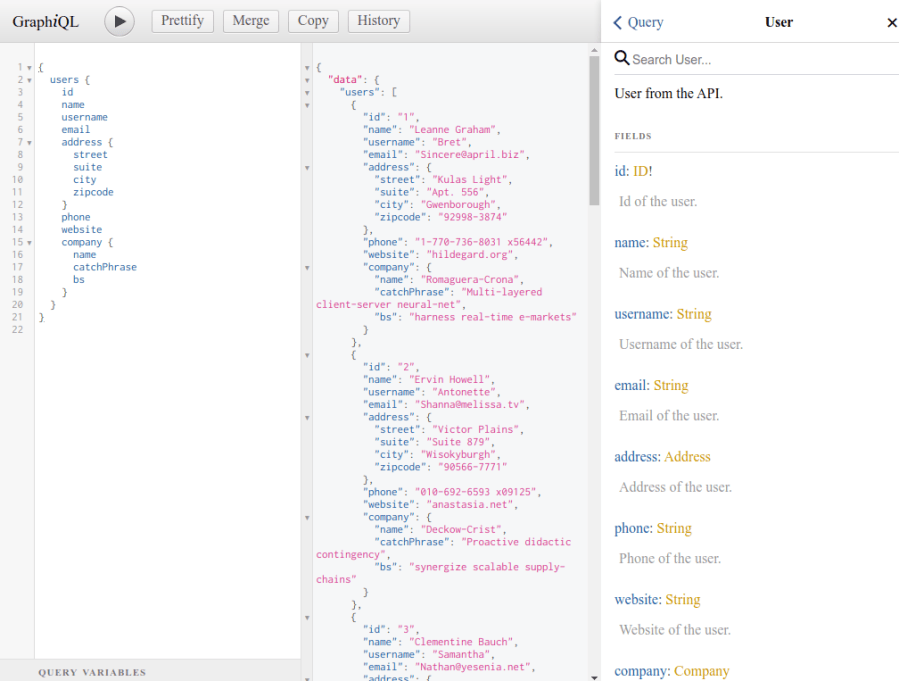Click the catchPhrase field in the query editor
This screenshot has height=681, width=899.
pyautogui.click(x=104, y=267)
